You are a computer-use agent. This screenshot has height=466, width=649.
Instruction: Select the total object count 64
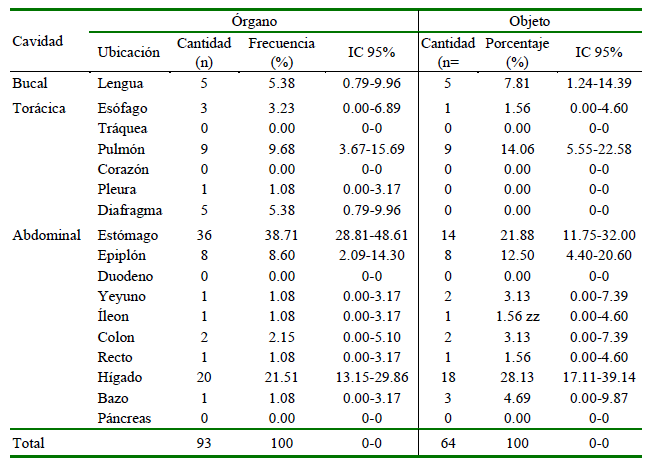(447, 442)
